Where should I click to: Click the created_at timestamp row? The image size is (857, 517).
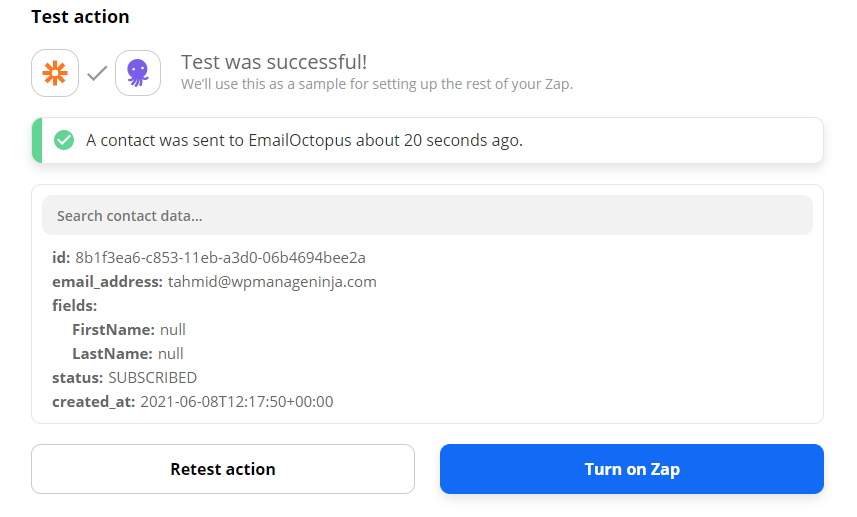[x=192, y=401]
